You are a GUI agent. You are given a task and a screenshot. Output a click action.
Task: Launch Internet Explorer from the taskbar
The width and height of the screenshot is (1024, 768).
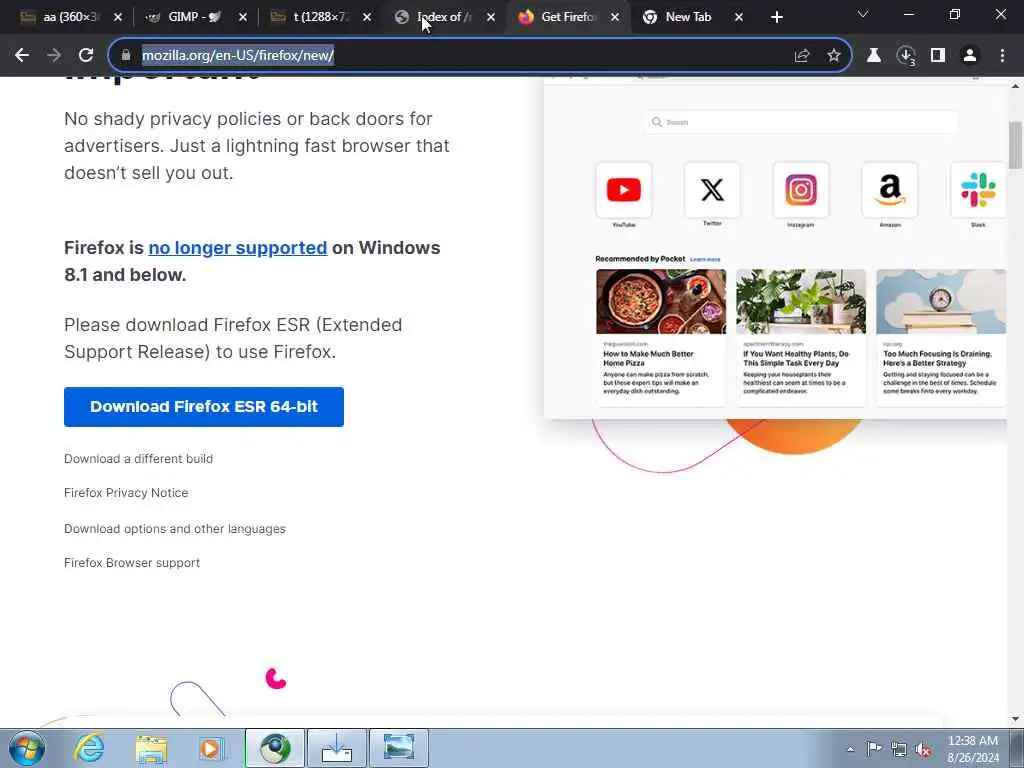[x=89, y=748]
